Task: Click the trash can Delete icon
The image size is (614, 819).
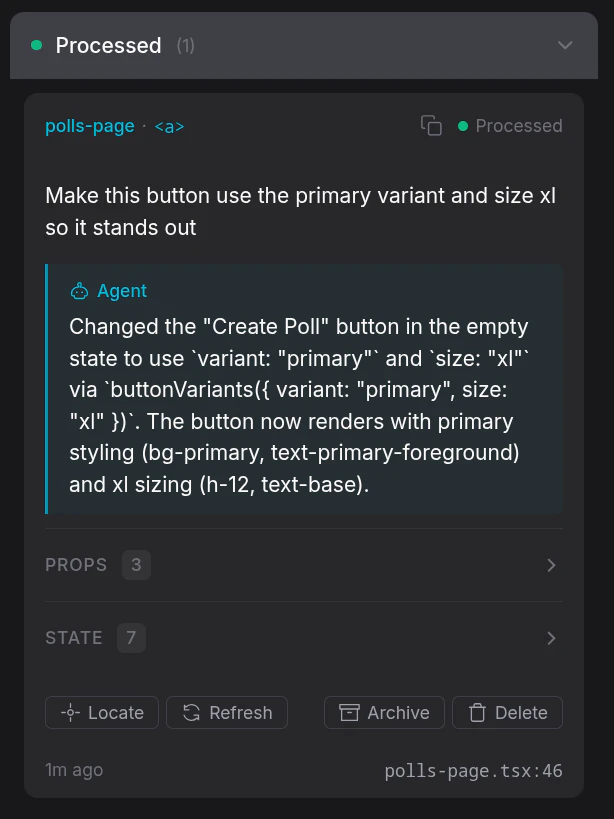Action: pos(477,712)
